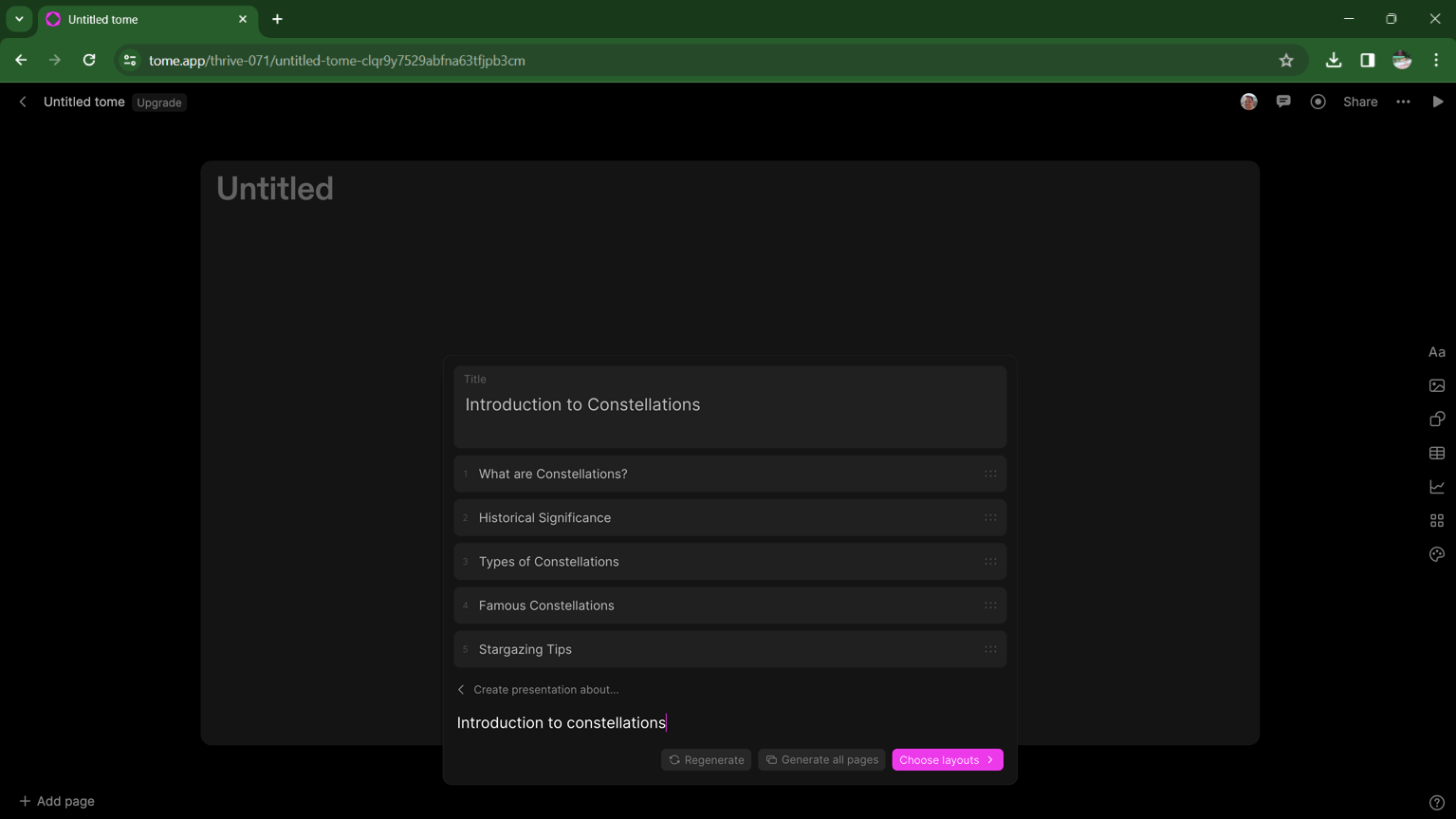Click the Introduction to Constellations title field
Image resolution: width=1456 pixels, height=819 pixels.
(728, 405)
